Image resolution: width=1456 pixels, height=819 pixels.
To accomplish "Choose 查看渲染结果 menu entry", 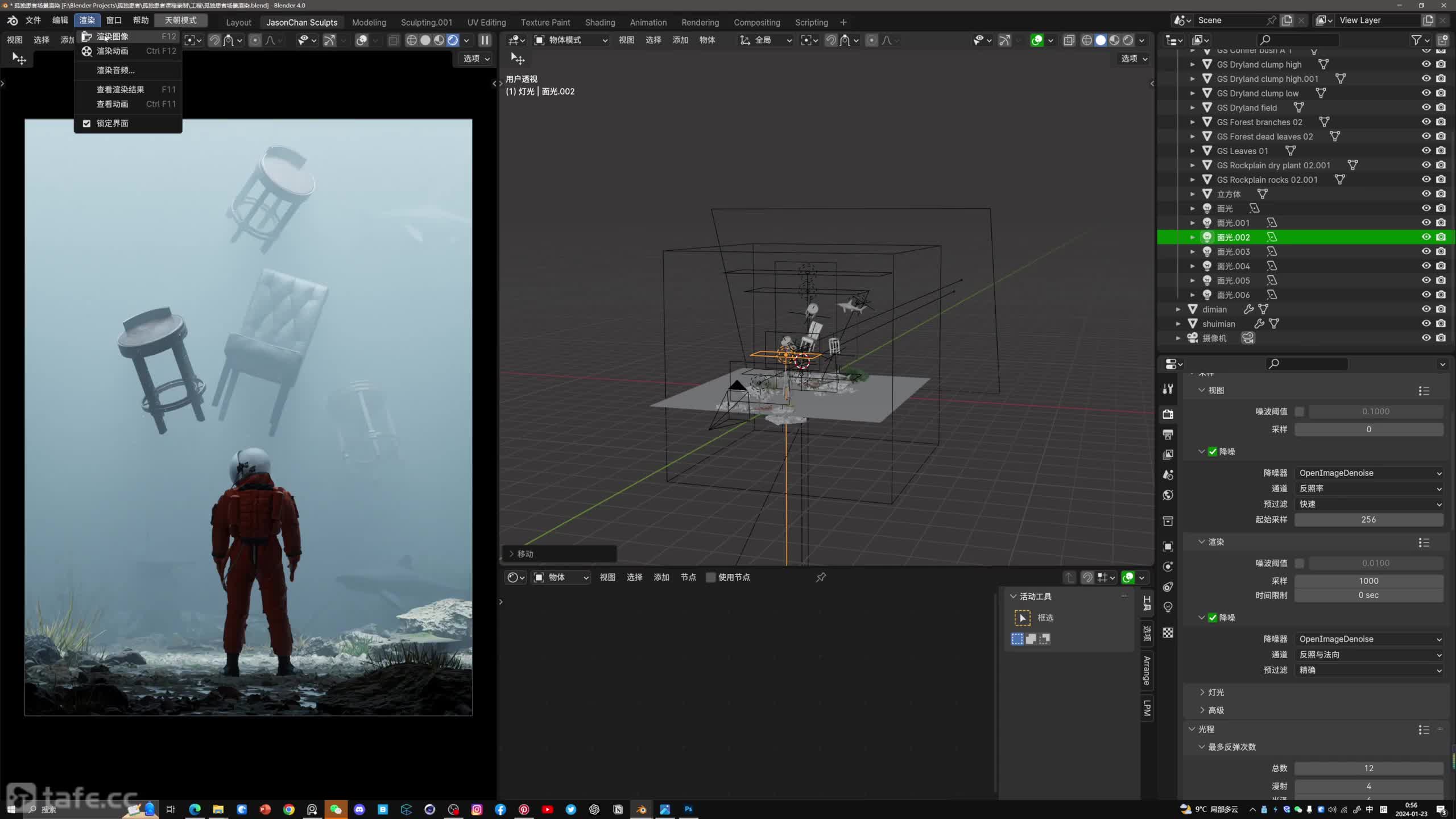I will 129,89.
